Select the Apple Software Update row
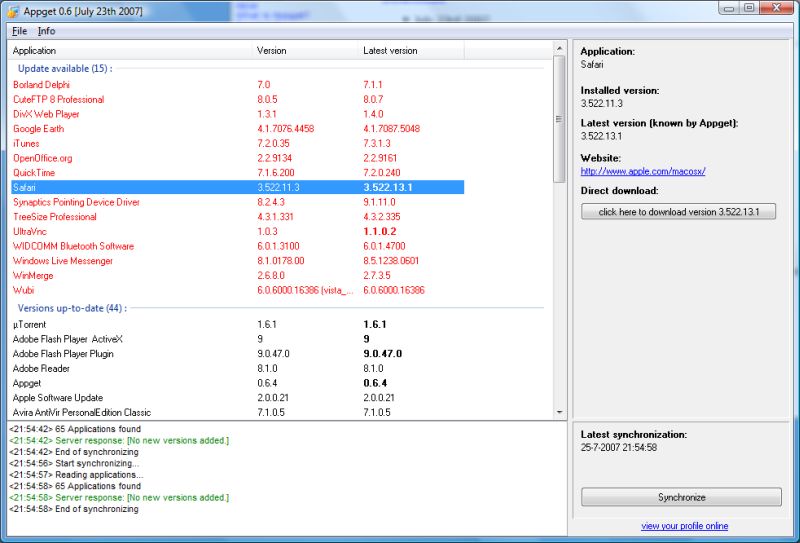 click(x=238, y=398)
